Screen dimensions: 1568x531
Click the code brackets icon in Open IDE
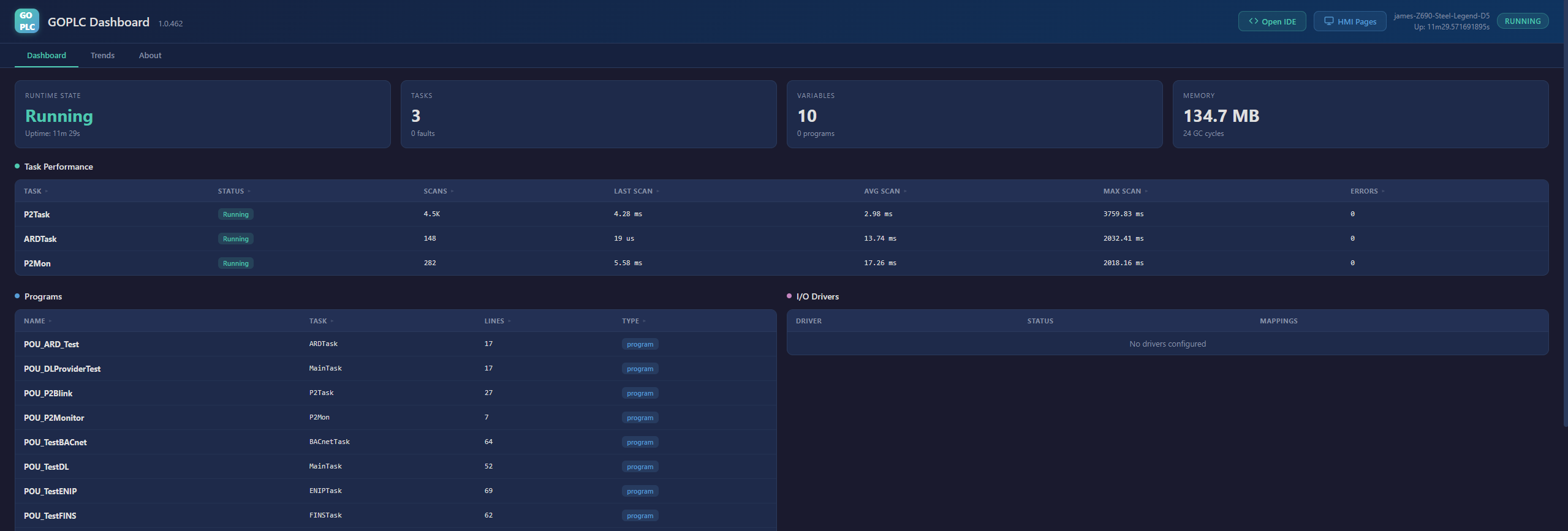1254,21
